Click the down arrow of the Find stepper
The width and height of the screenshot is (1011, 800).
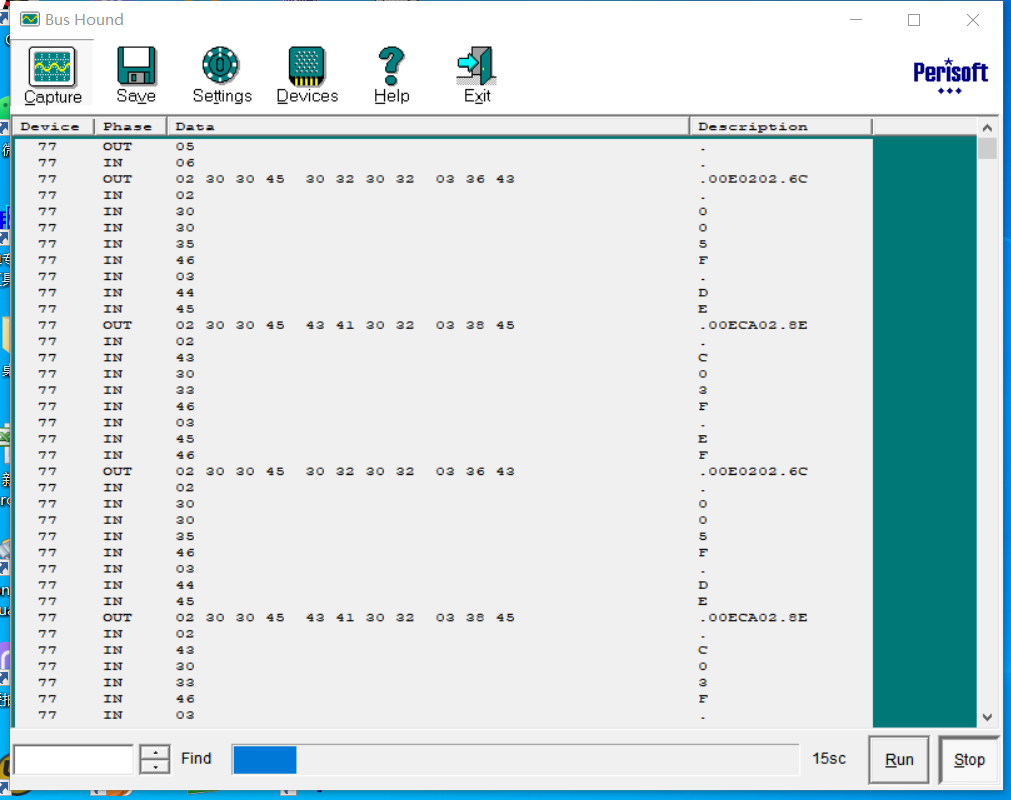pos(155,766)
